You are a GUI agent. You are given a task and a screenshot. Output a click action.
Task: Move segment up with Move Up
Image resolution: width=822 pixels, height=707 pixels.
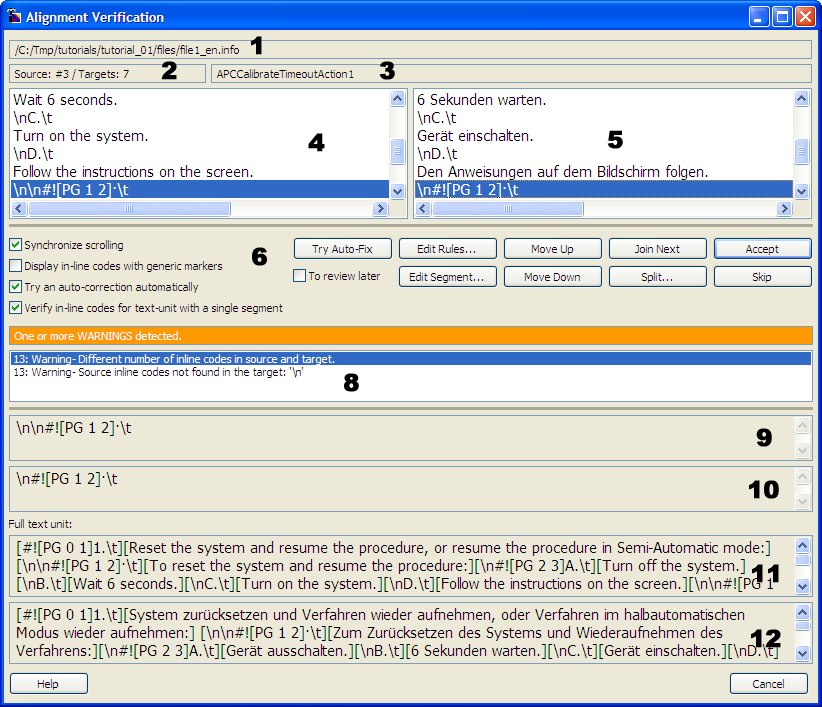pyautogui.click(x=551, y=249)
